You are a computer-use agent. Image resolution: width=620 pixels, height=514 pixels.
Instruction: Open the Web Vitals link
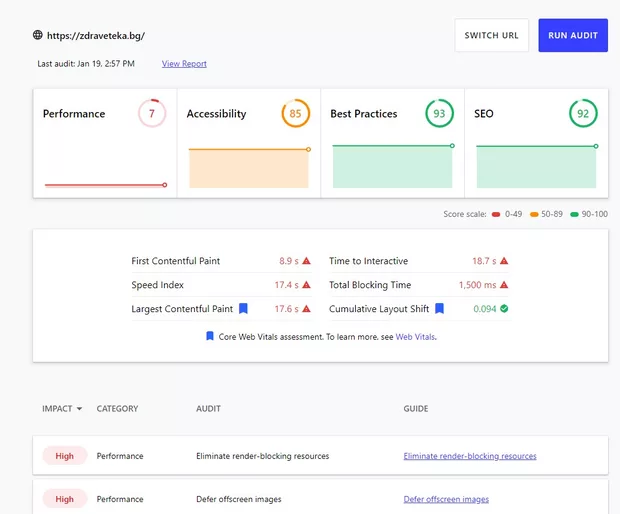[x=415, y=337]
